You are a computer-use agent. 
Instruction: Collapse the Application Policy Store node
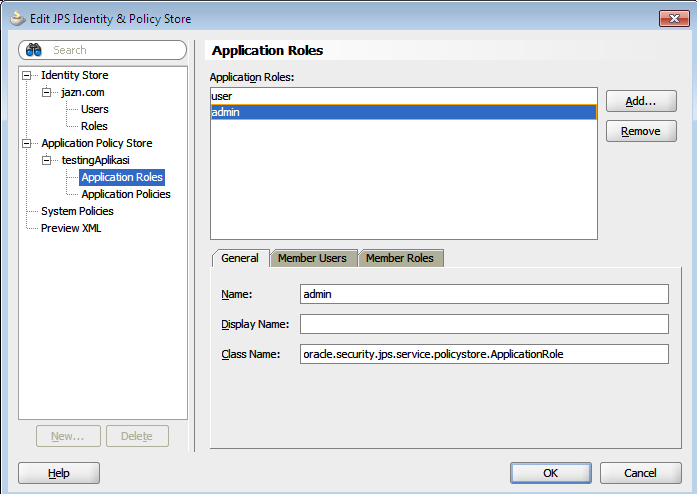tap(27, 143)
